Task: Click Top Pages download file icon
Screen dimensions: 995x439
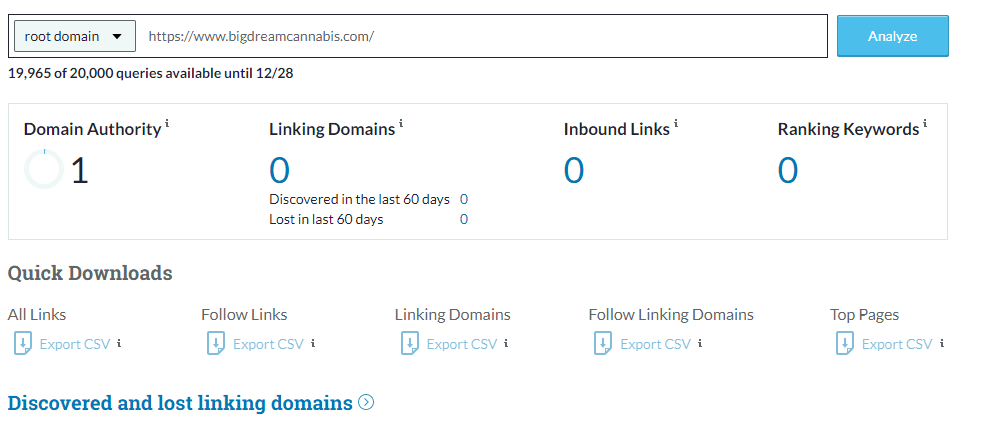Action: (845, 344)
